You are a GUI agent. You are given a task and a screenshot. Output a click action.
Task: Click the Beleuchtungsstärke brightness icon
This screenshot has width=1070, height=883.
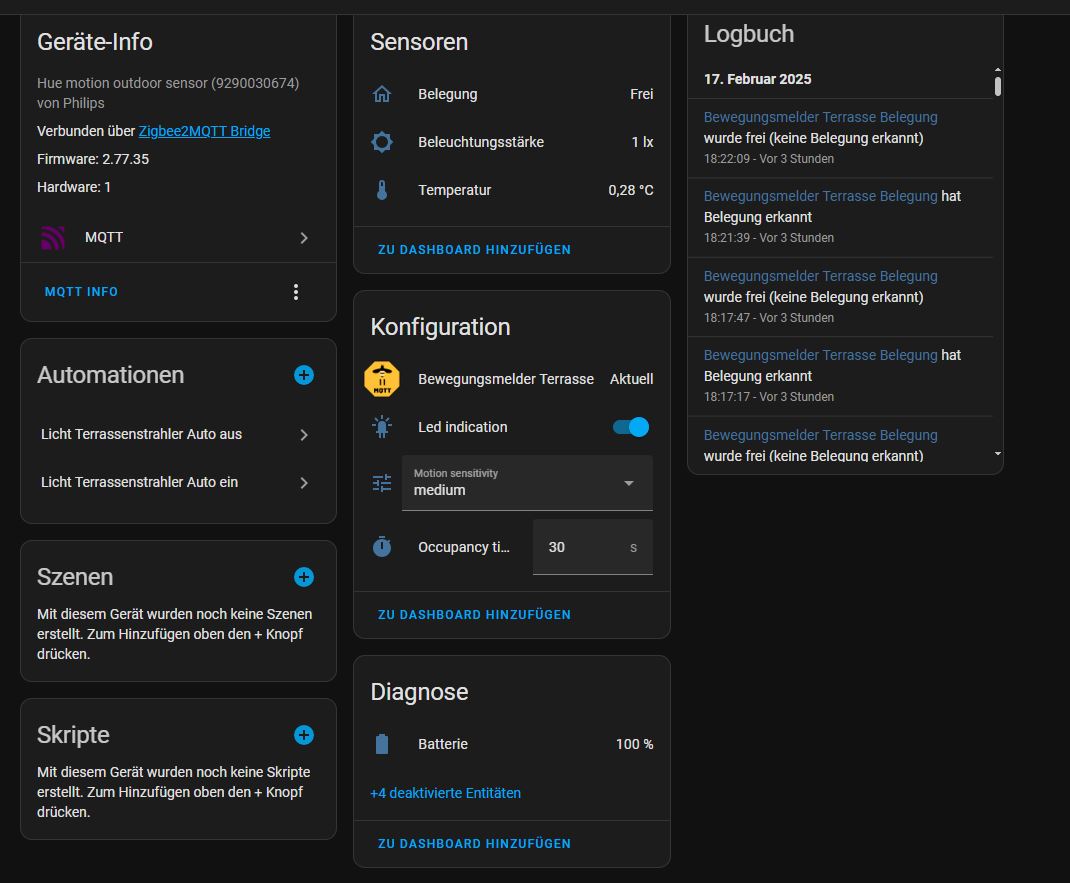pos(382,142)
